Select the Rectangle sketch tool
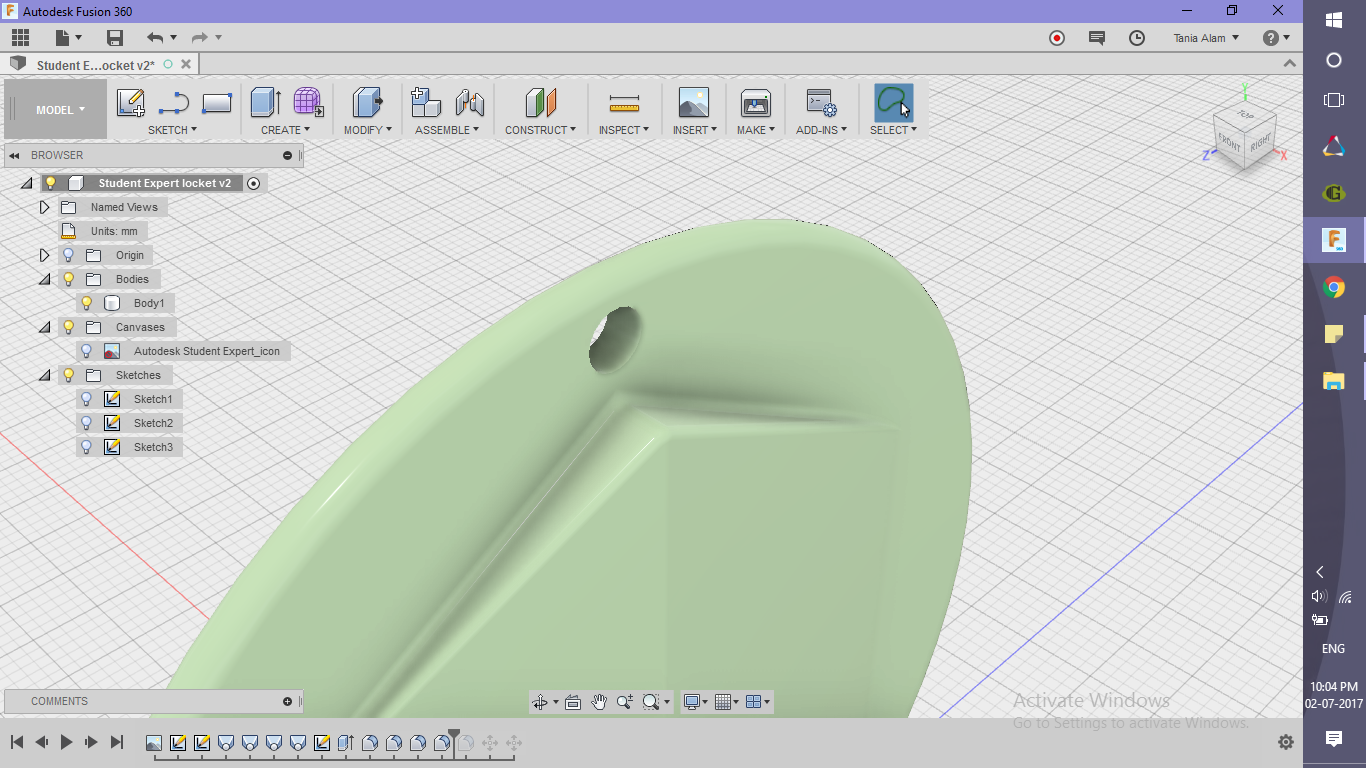Screen dimensions: 1366x768 (x=217, y=103)
